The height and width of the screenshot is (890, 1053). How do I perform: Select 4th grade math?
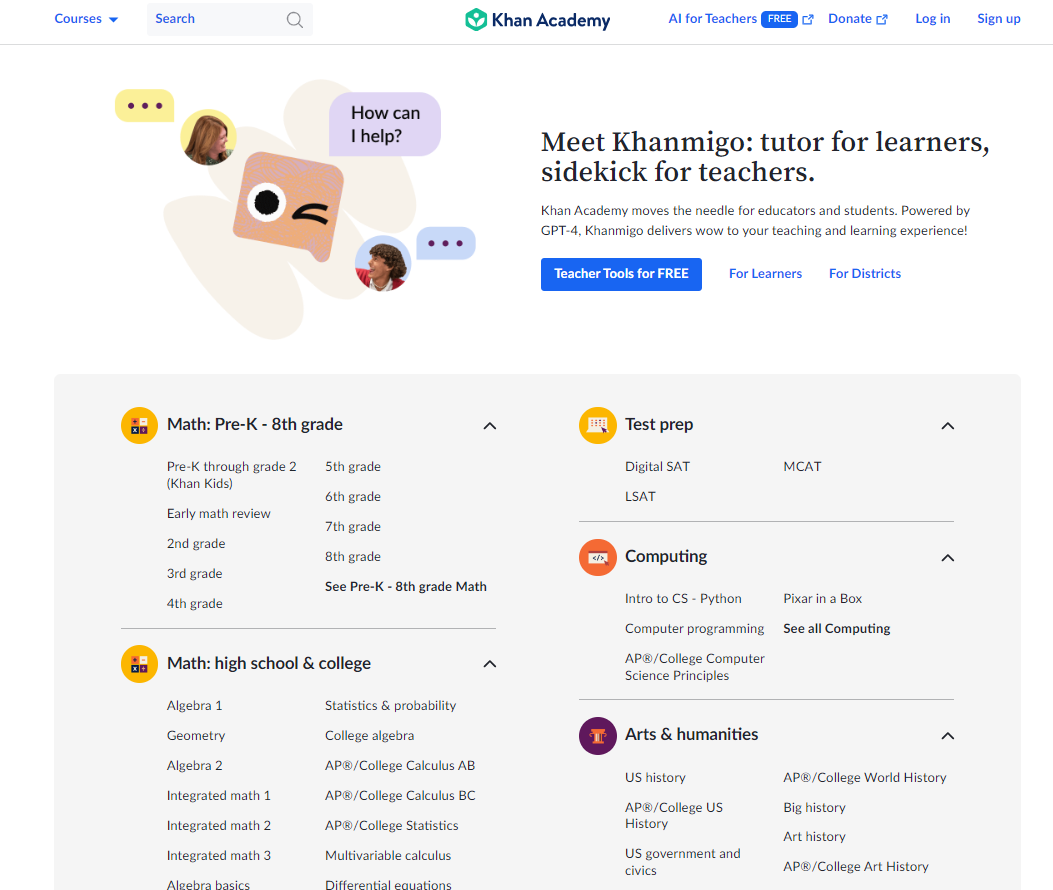pyautogui.click(x=195, y=604)
